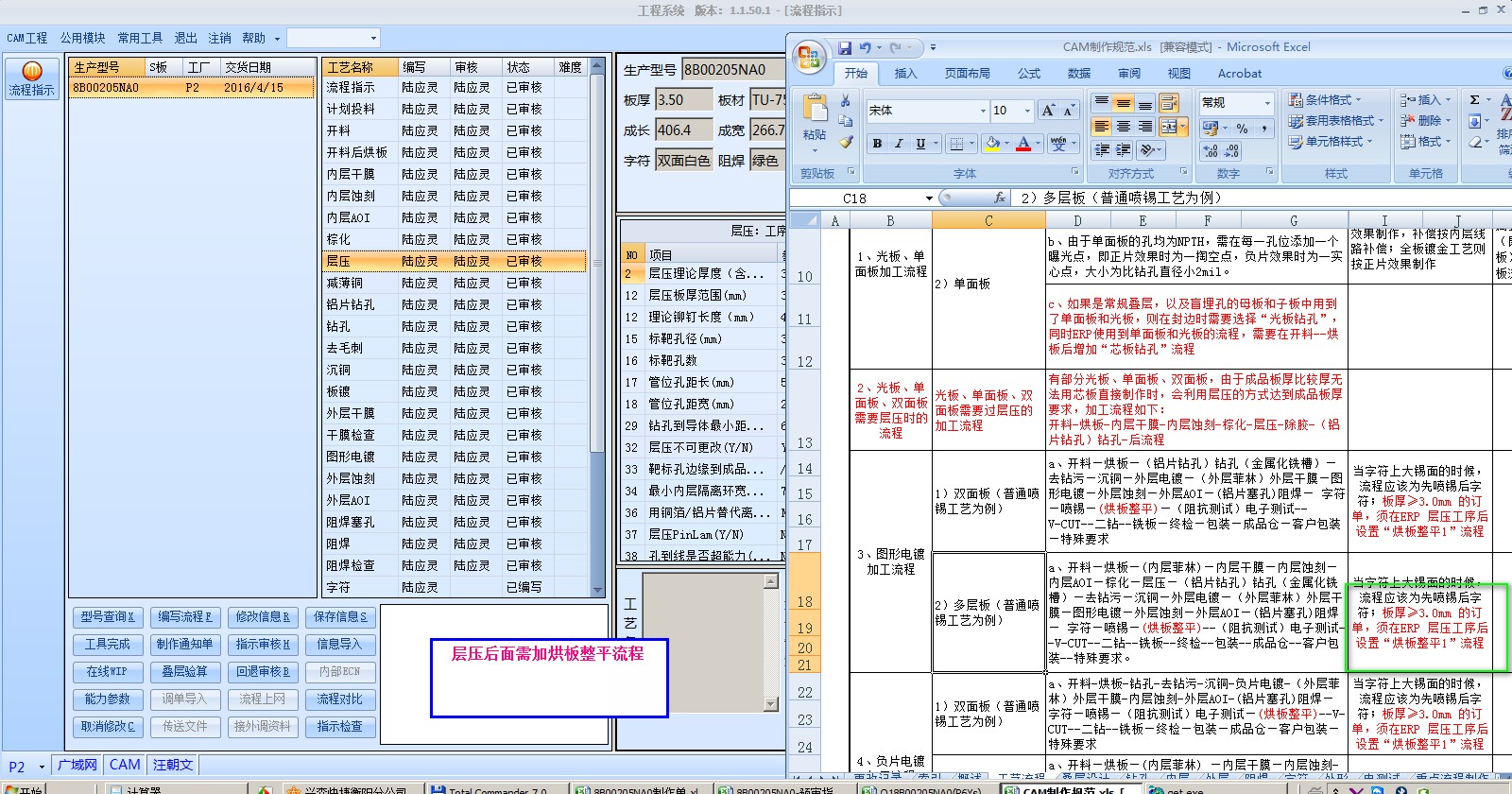Screen dimensions: 1512x794
Task: Click the 流程对比 button
Action: pos(340,699)
